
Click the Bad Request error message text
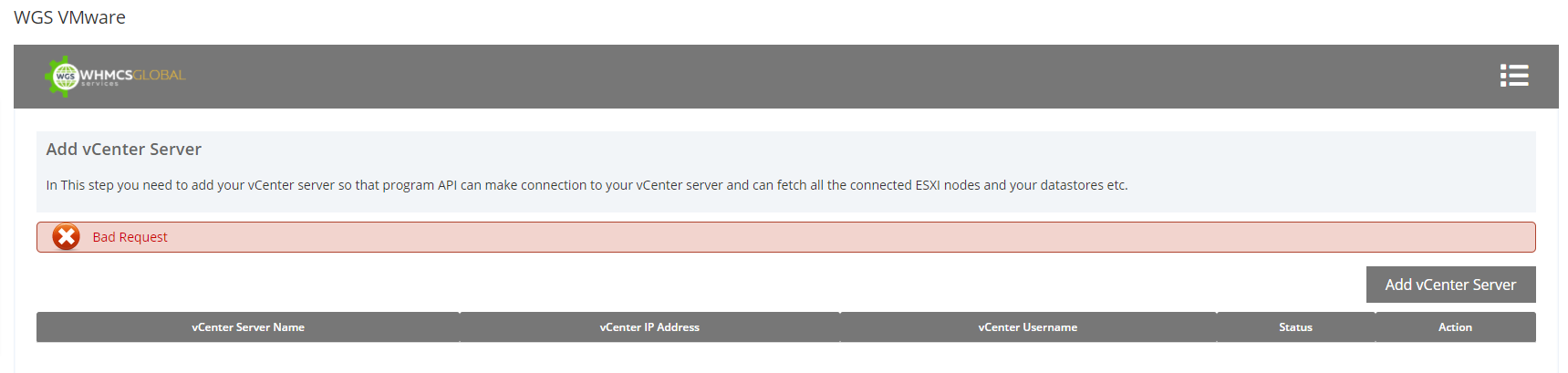pos(130,237)
